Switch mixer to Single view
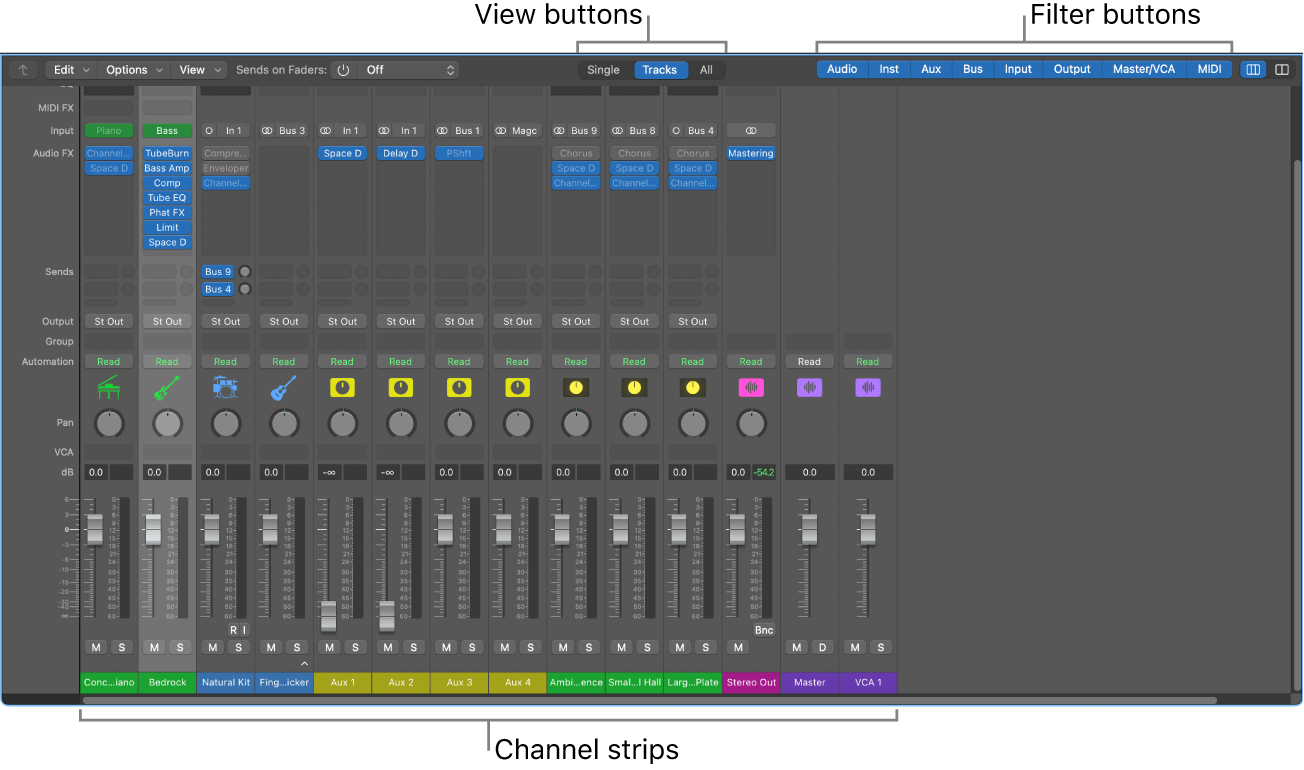Screen dimensions: 1304x770 click(603, 70)
